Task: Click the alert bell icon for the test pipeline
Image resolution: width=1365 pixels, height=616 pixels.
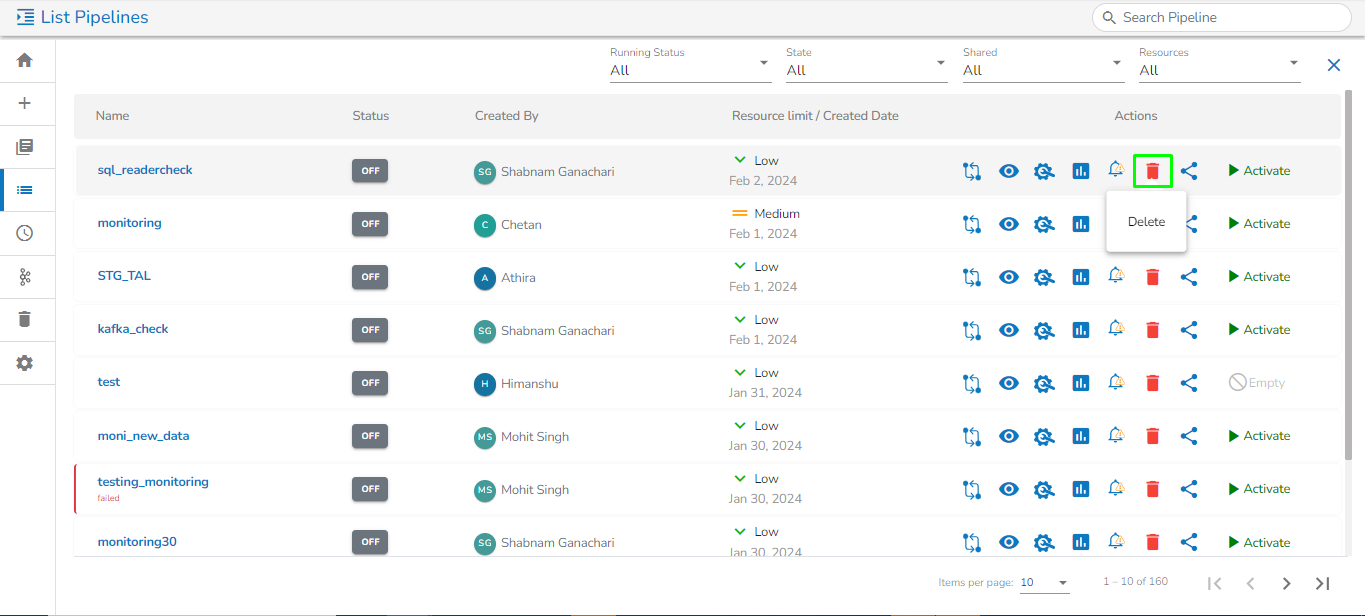Action: pos(1116,382)
